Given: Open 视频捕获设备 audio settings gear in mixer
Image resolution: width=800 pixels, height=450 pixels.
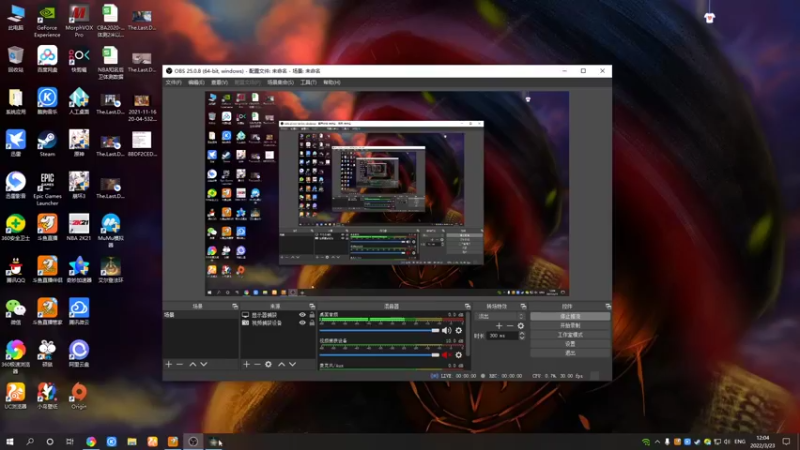Looking at the screenshot, I should [459, 355].
